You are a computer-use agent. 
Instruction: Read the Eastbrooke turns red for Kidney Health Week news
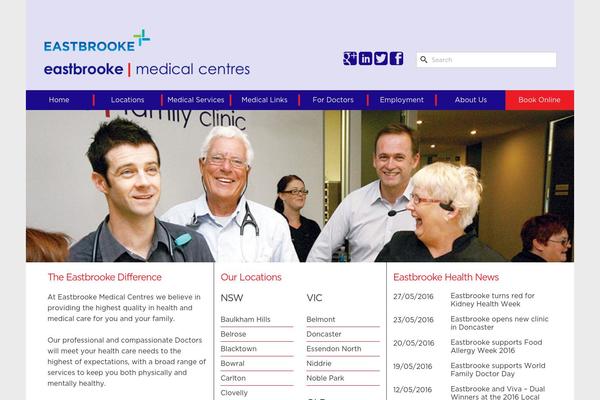tap(492, 300)
